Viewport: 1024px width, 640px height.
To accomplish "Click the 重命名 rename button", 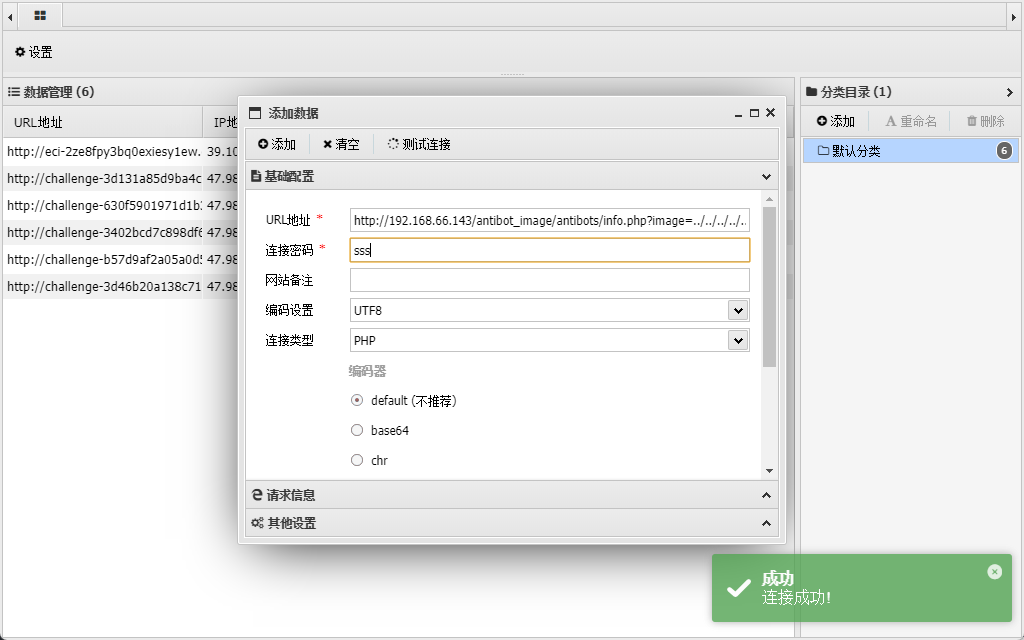I will [910, 121].
